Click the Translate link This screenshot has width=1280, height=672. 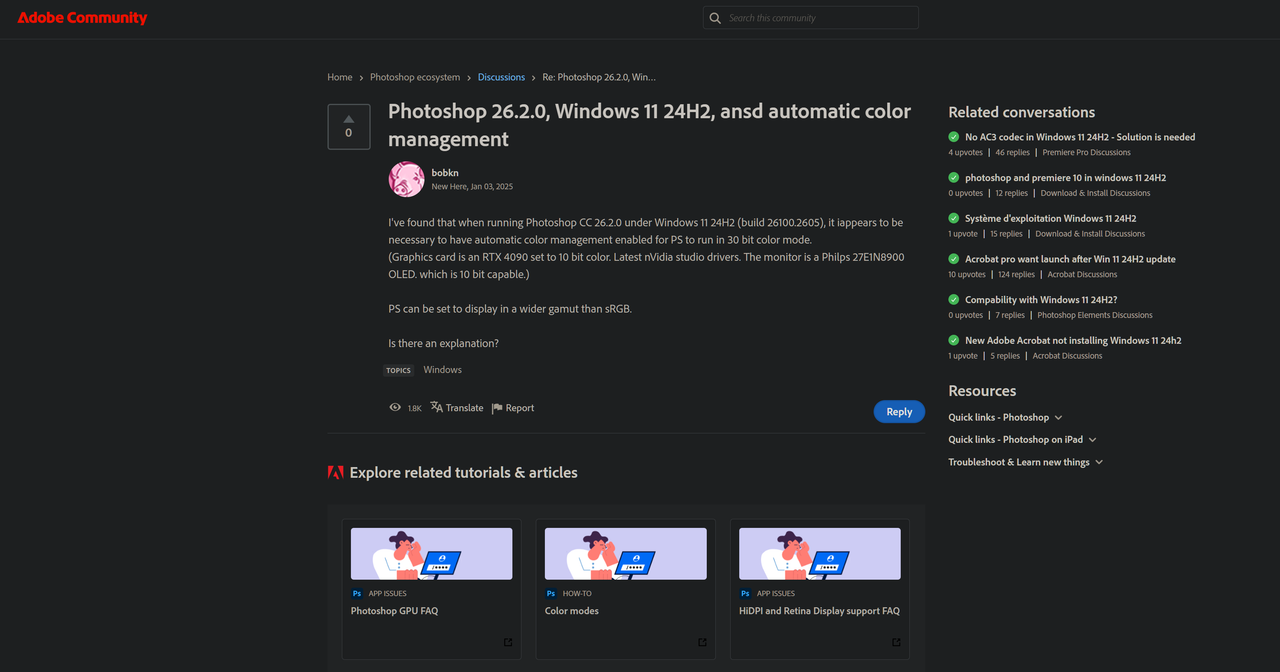point(464,408)
